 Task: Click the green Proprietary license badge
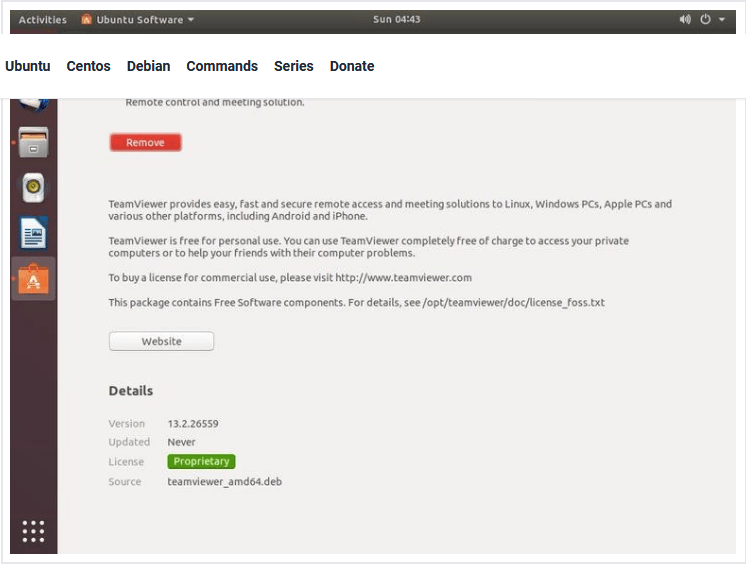point(201,461)
